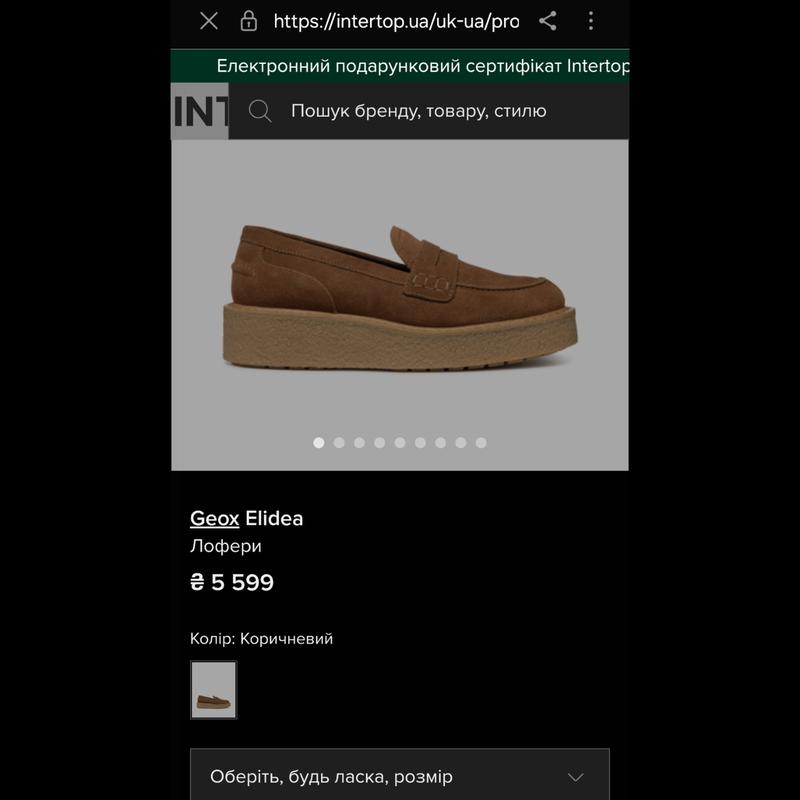Tap the share icon in browser bar
800x800 pixels.
[548, 21]
